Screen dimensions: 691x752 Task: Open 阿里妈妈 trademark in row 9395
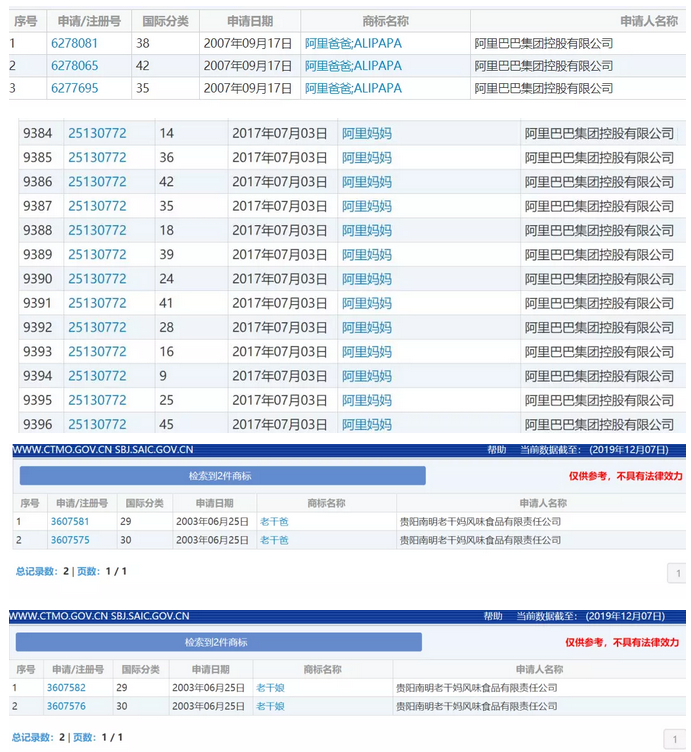367,400
